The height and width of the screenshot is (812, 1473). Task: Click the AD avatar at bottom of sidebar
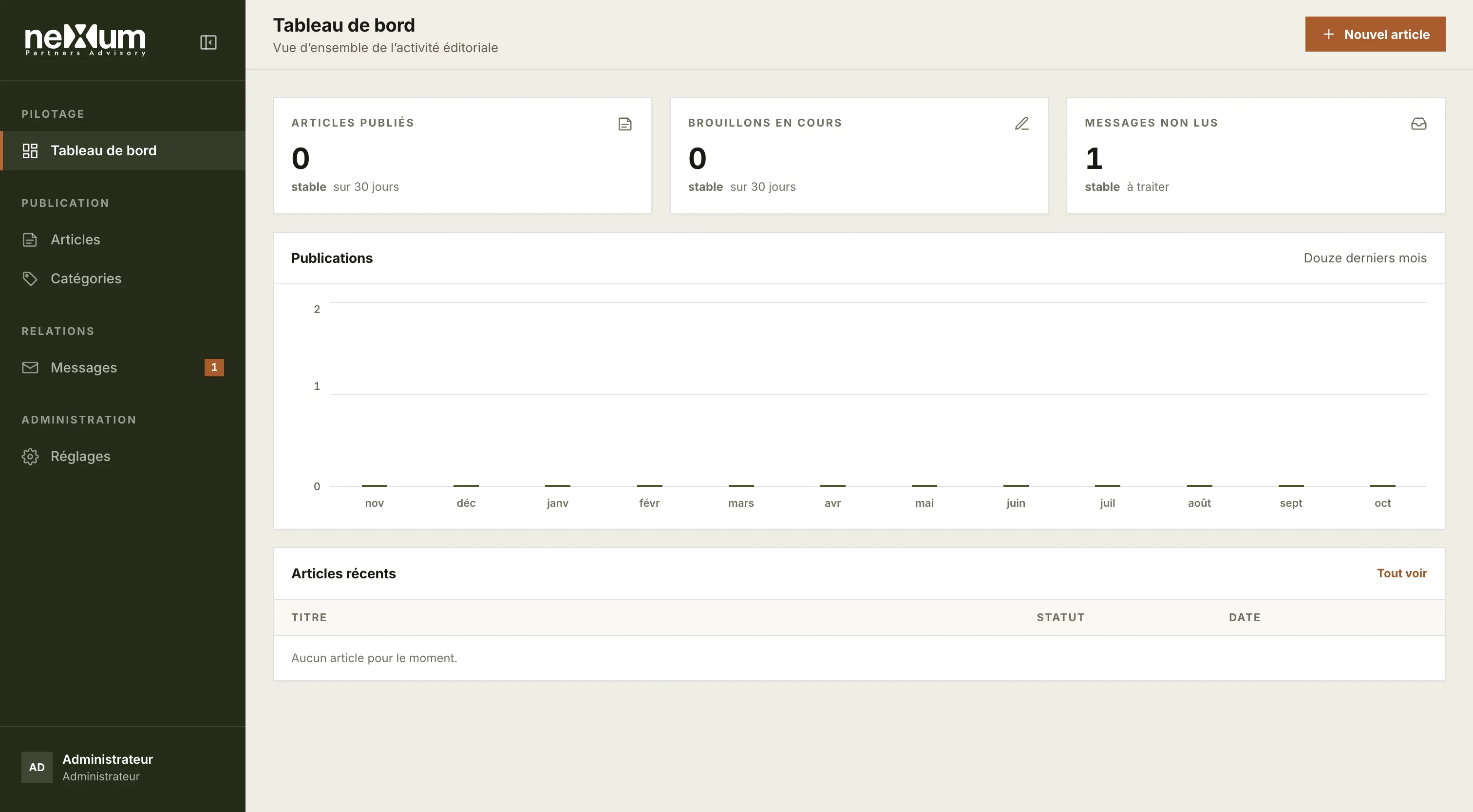37,767
